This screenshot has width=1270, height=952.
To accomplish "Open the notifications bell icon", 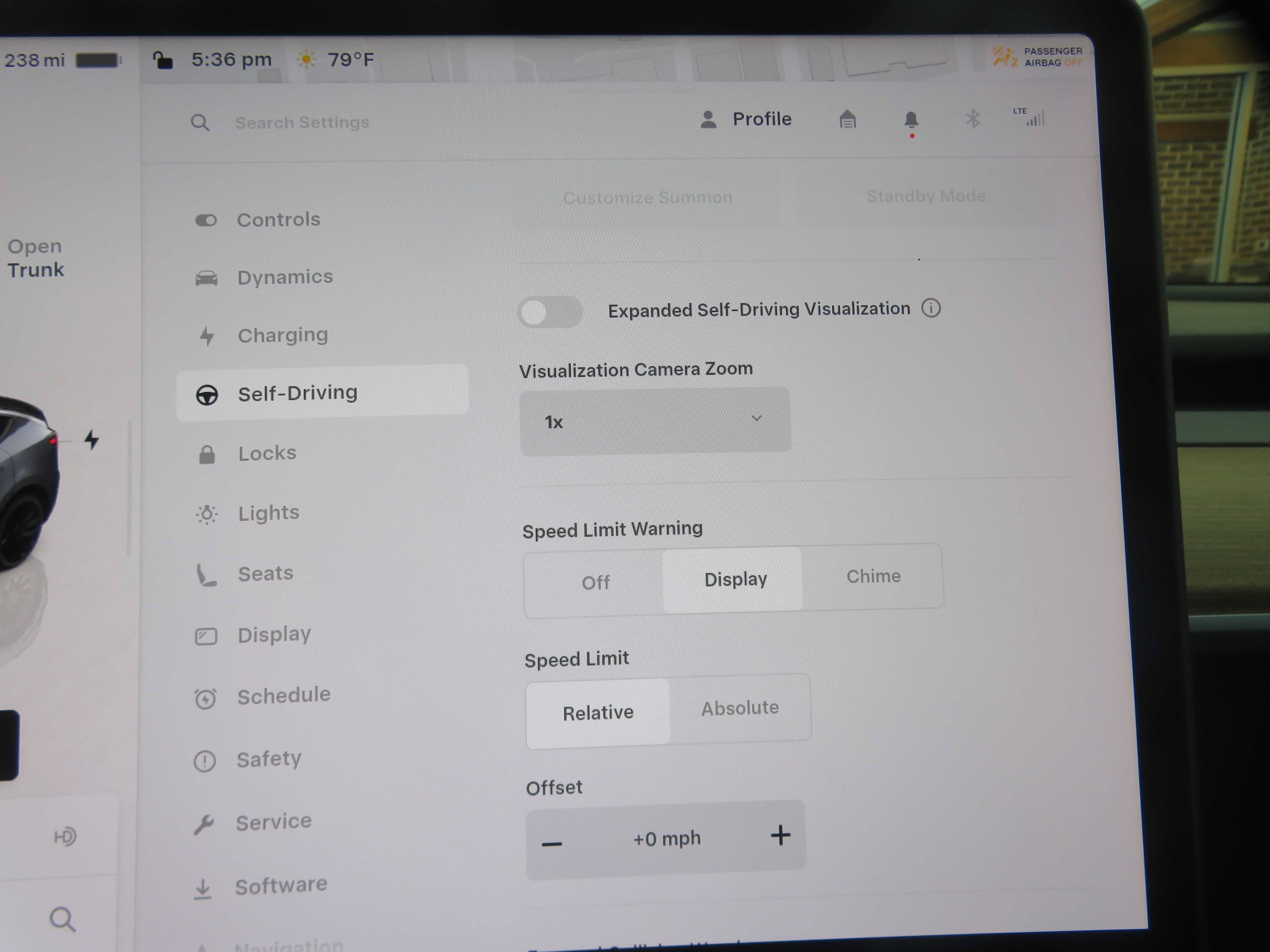I will pyautogui.click(x=911, y=120).
